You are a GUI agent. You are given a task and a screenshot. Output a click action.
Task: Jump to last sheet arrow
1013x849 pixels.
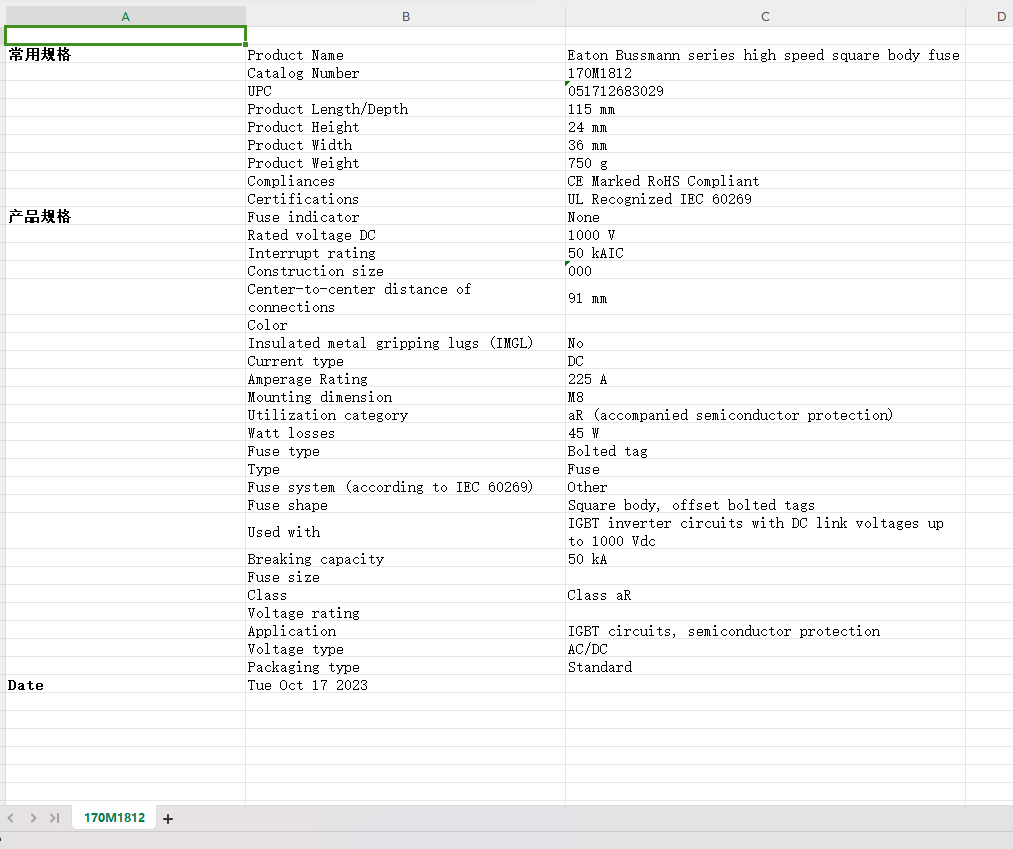pyautogui.click(x=55, y=818)
